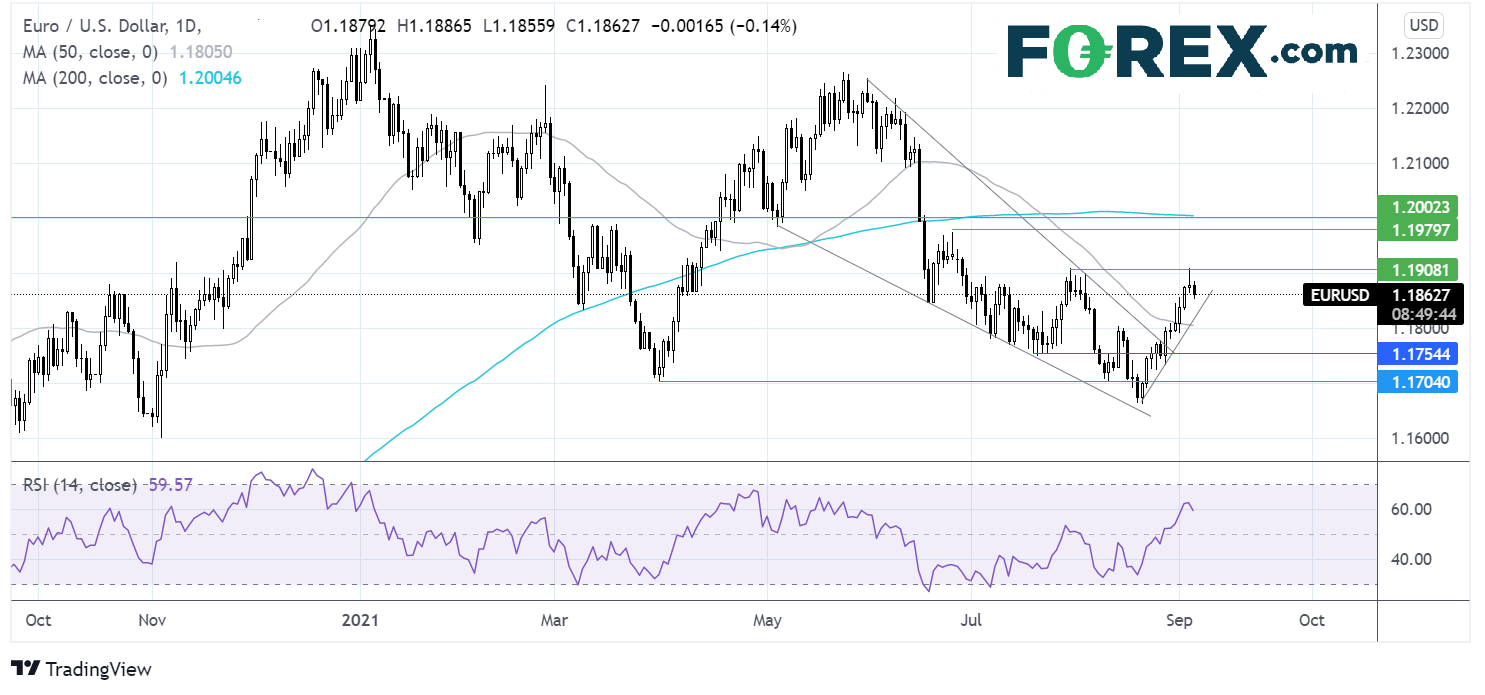Click the 1.16000 price axis label
The image size is (1485, 695).
click(x=1421, y=437)
